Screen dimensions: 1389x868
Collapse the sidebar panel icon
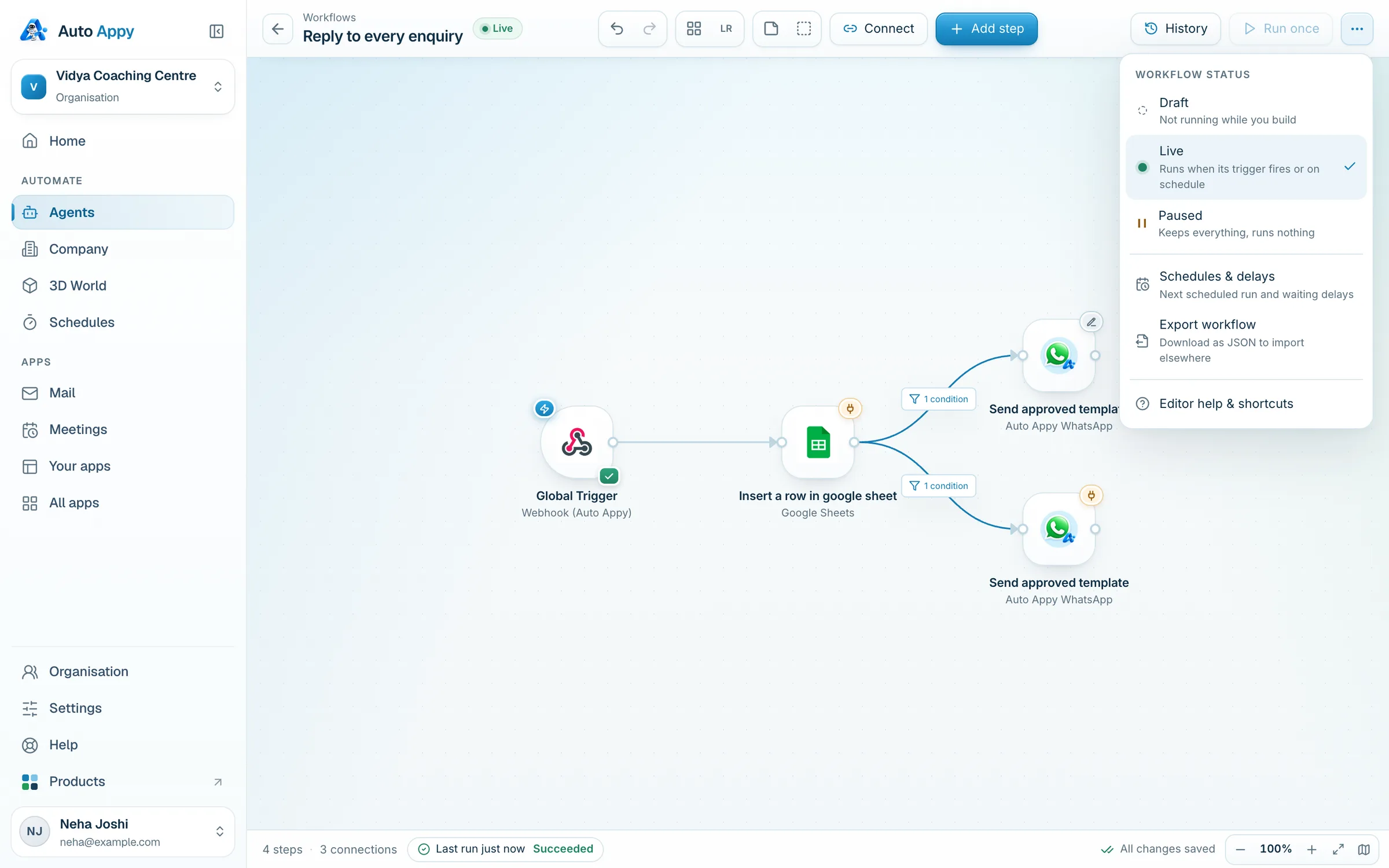pos(216,31)
